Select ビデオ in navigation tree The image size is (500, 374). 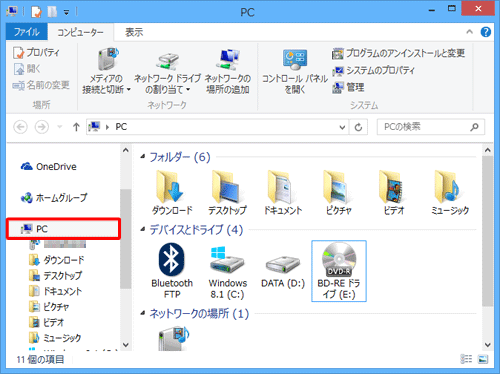[47, 322]
